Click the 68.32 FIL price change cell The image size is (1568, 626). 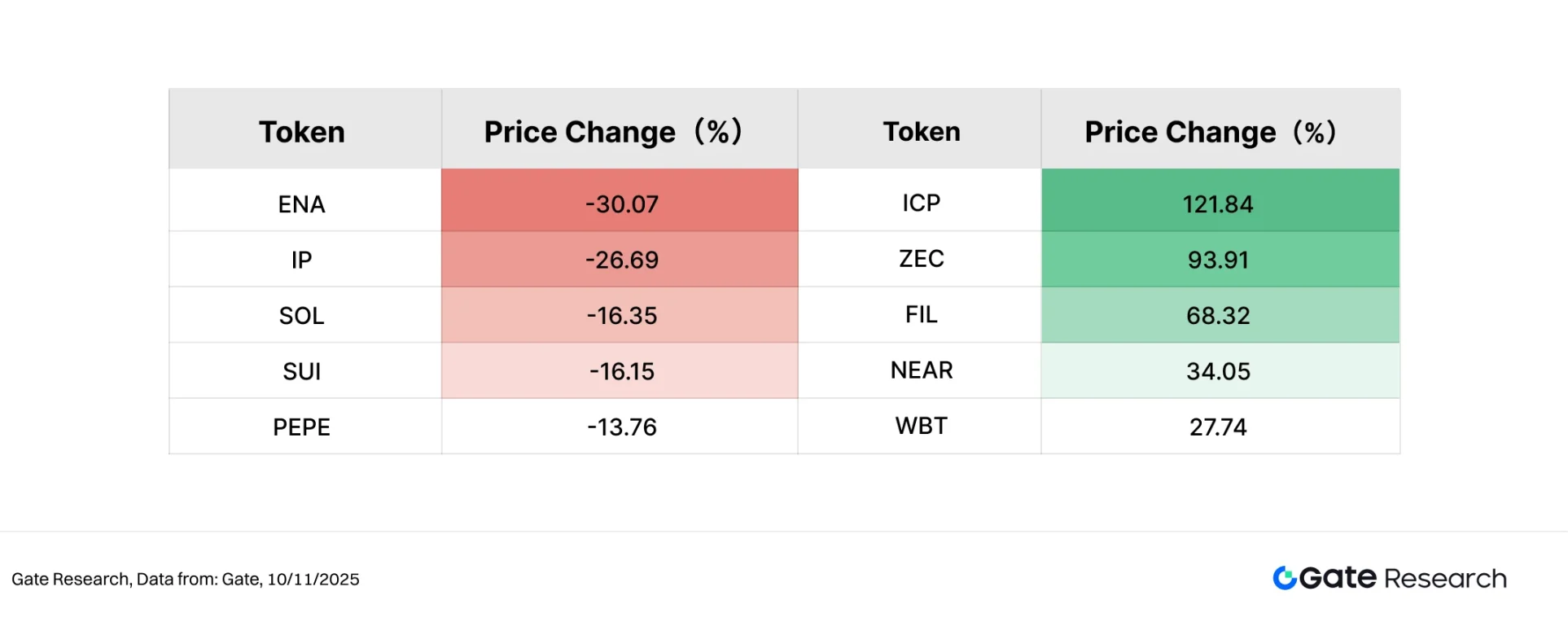pos(1218,315)
